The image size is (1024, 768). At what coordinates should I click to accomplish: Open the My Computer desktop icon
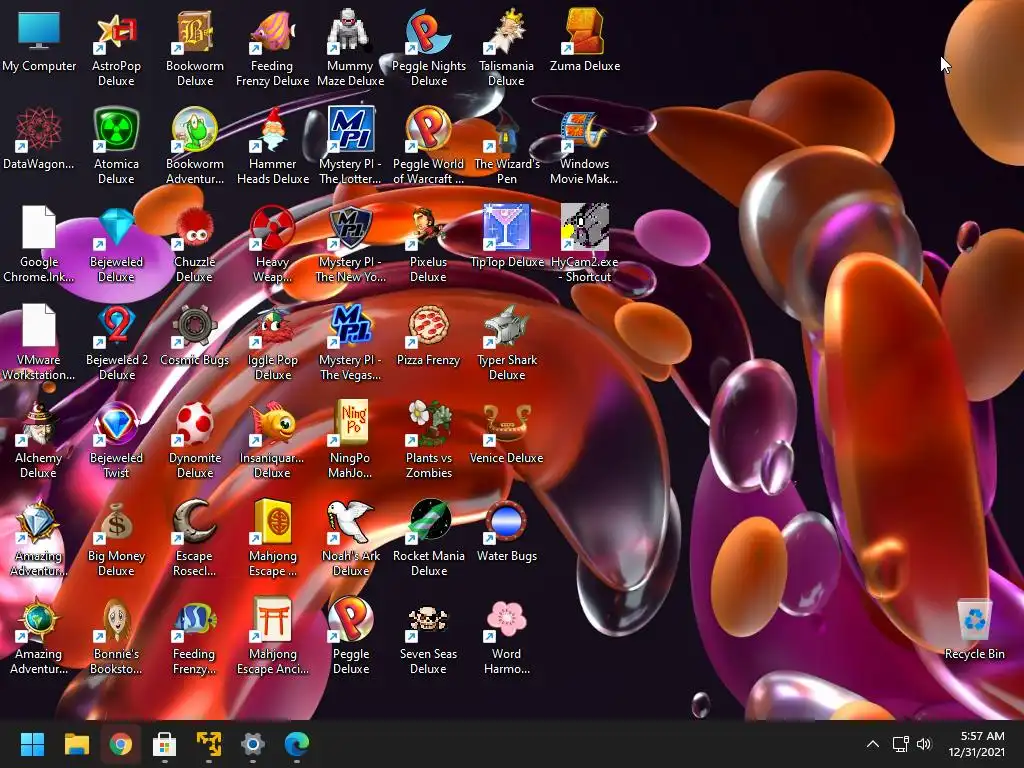39,31
